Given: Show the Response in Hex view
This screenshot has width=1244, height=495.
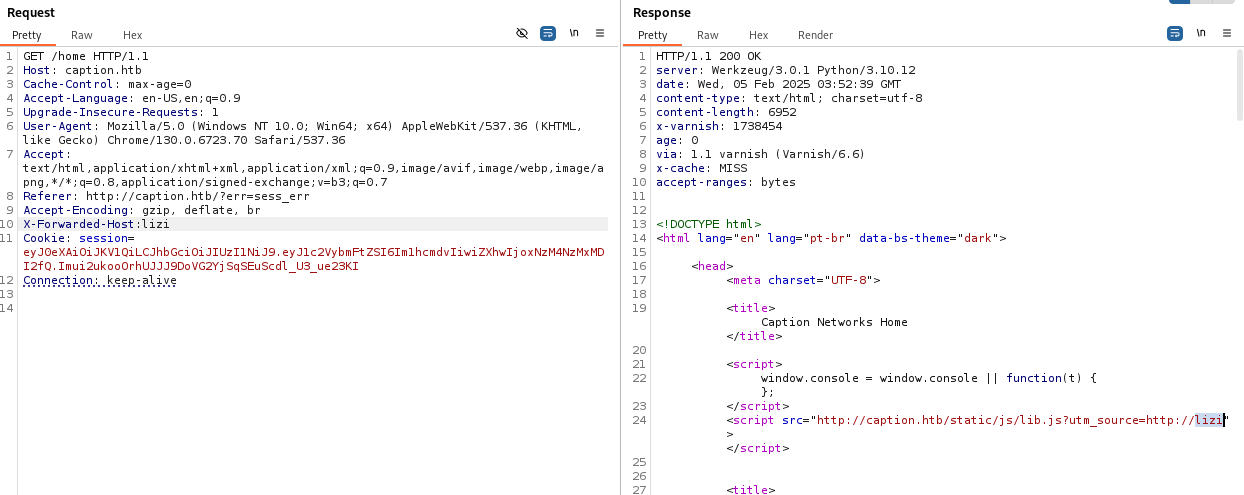Looking at the screenshot, I should [x=758, y=35].
